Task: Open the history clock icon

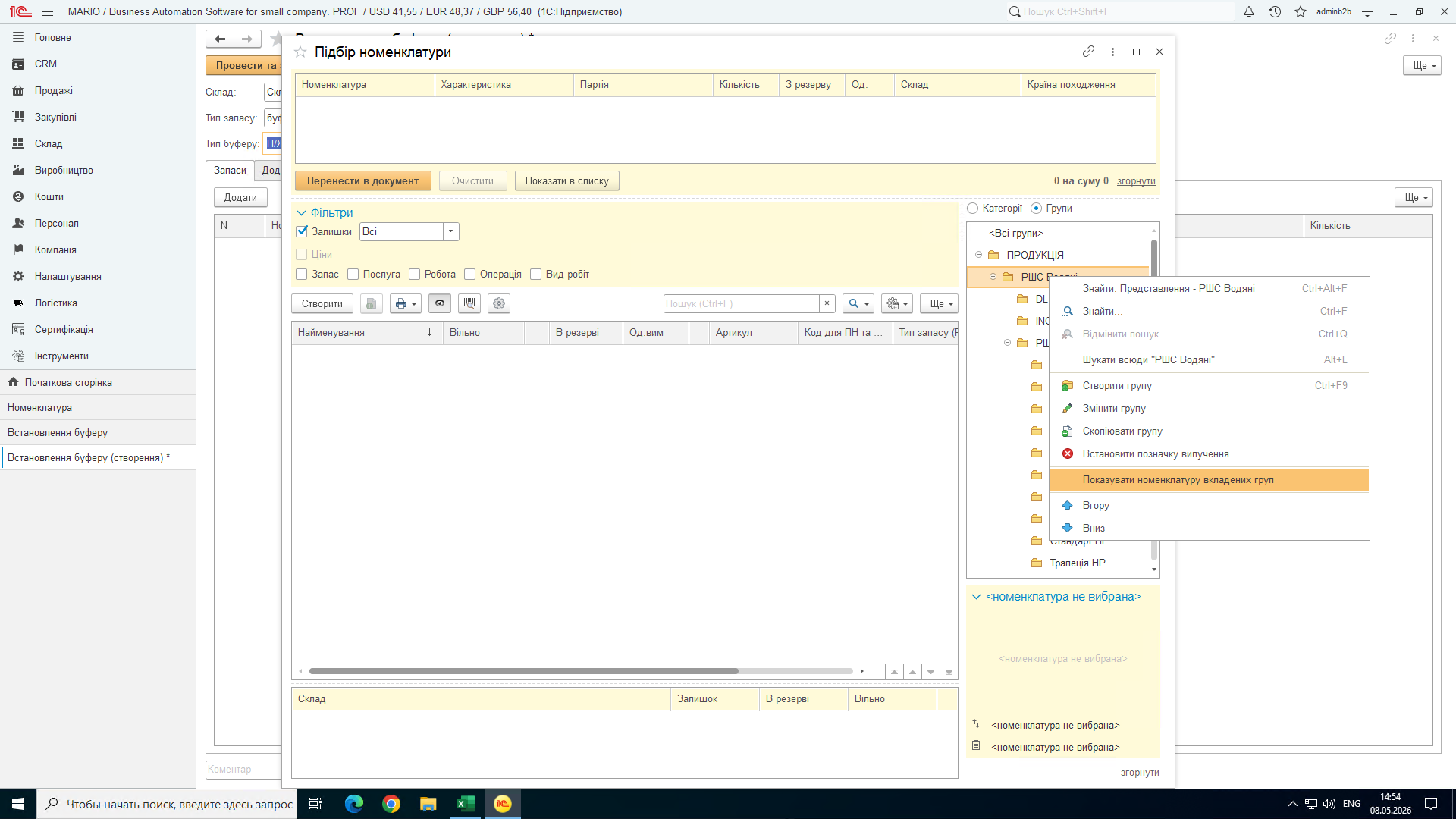Action: coord(1275,12)
